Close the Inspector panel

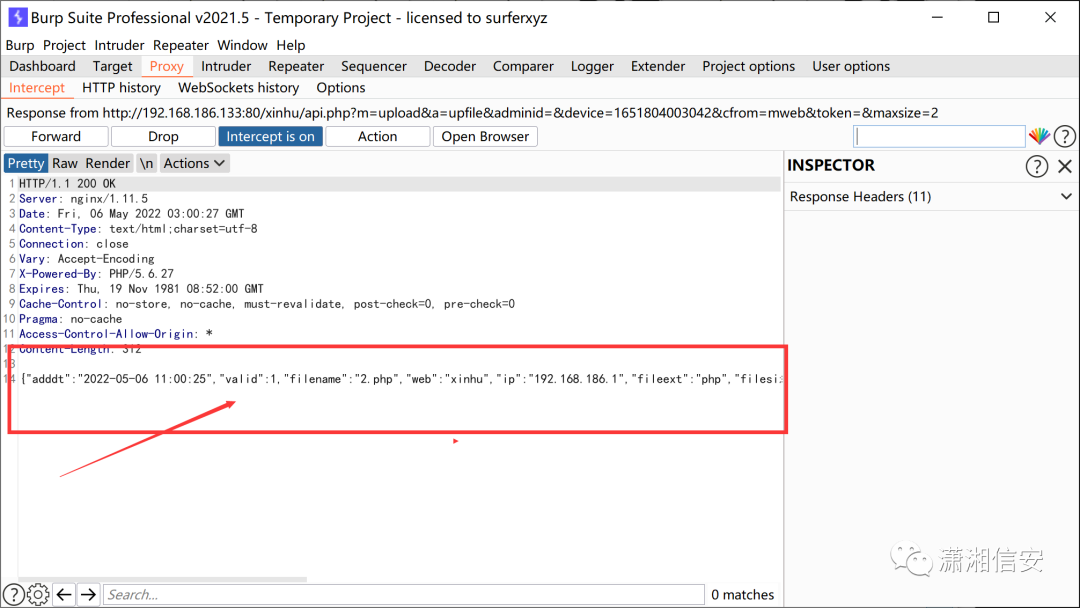pos(1065,166)
